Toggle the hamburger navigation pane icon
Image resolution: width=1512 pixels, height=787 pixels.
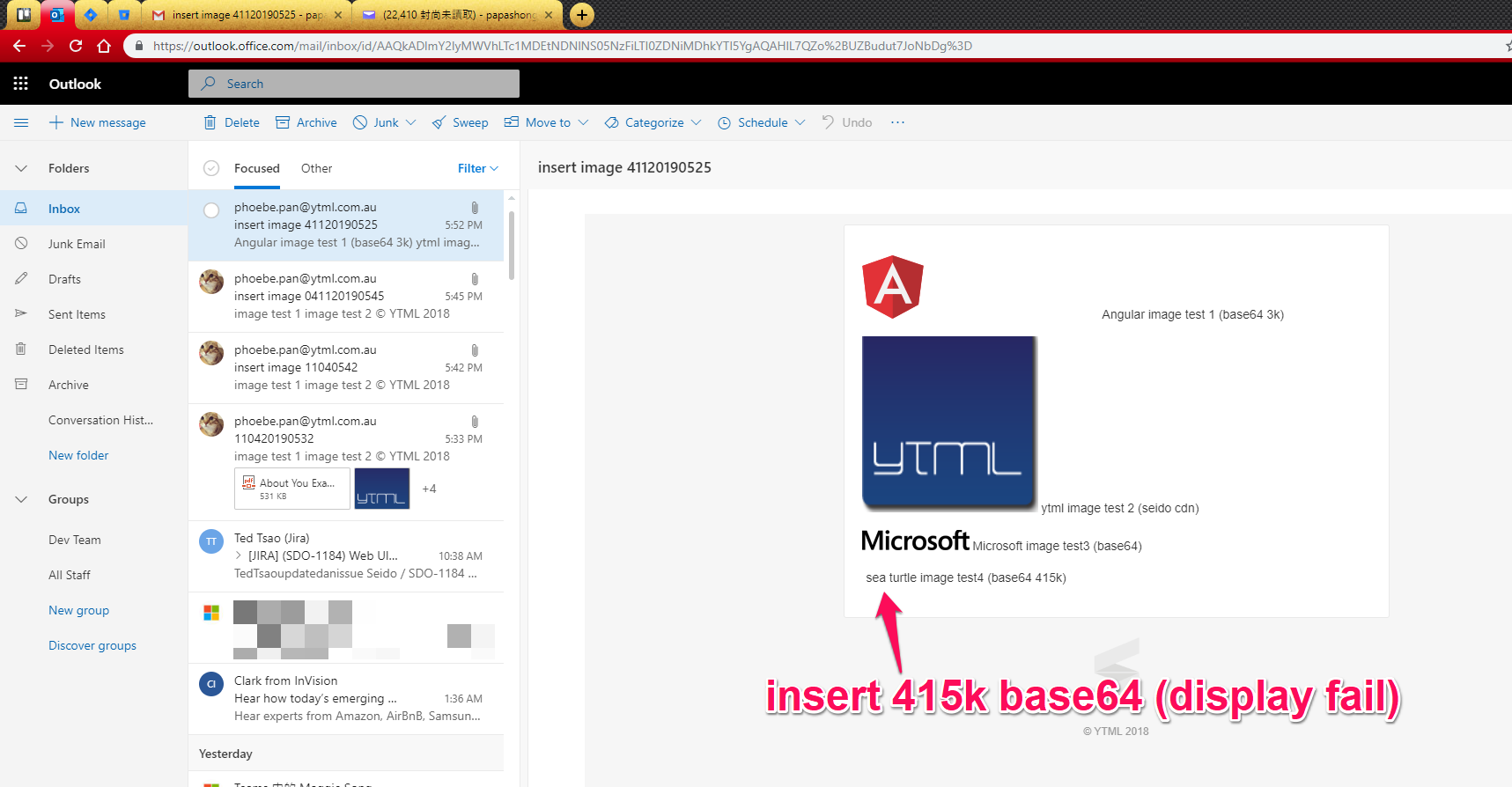[x=21, y=122]
